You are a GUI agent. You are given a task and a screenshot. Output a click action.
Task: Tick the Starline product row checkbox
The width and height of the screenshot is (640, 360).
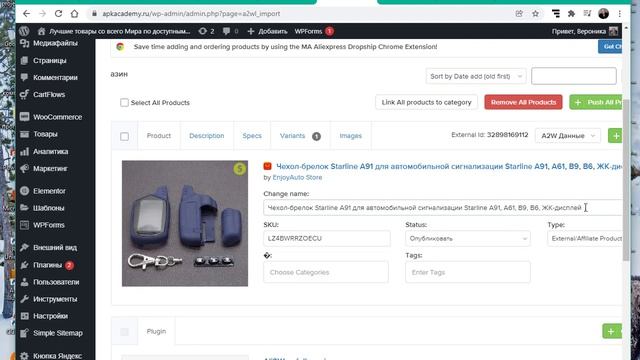(124, 136)
